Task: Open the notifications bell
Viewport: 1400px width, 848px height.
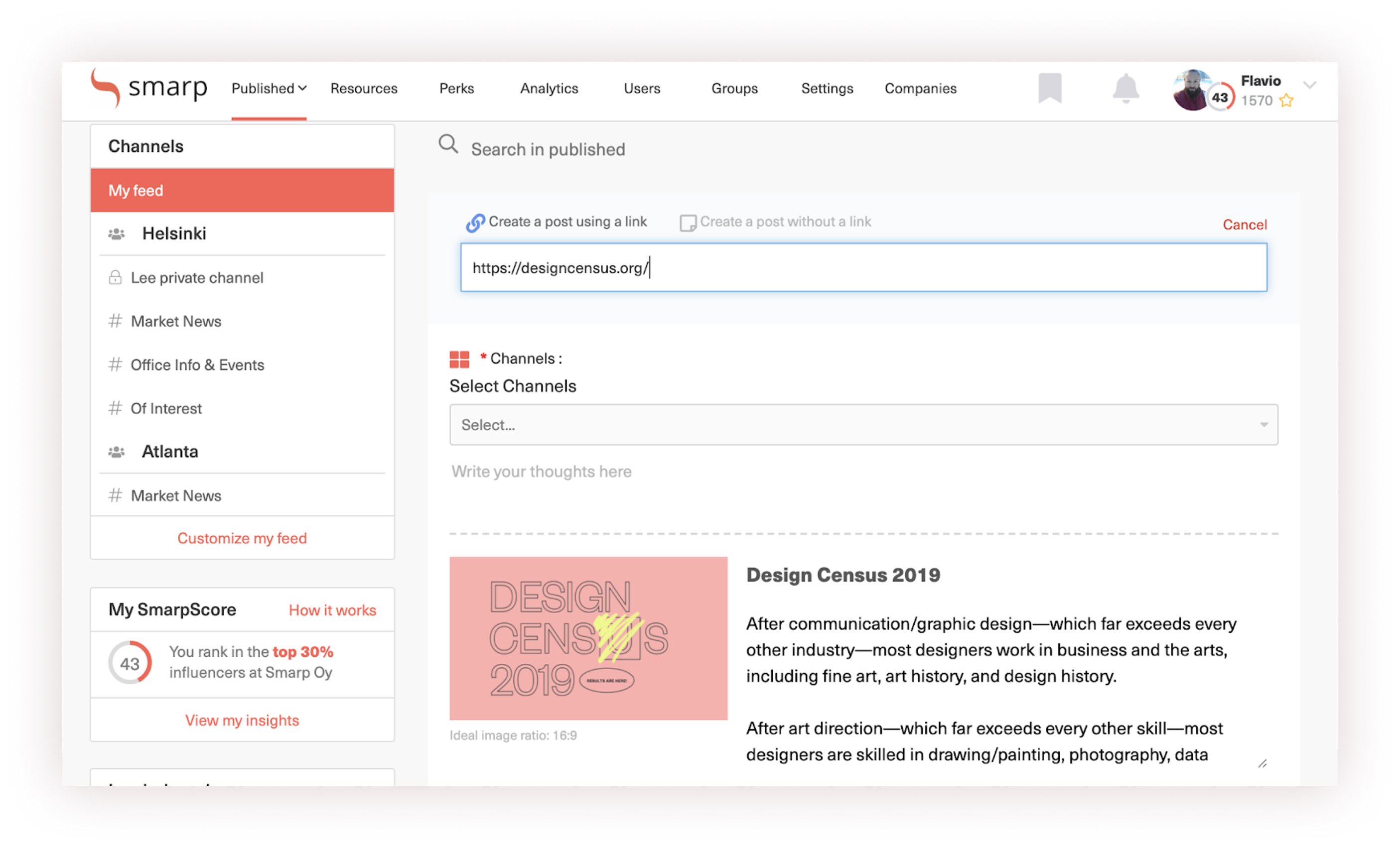Action: [1125, 88]
